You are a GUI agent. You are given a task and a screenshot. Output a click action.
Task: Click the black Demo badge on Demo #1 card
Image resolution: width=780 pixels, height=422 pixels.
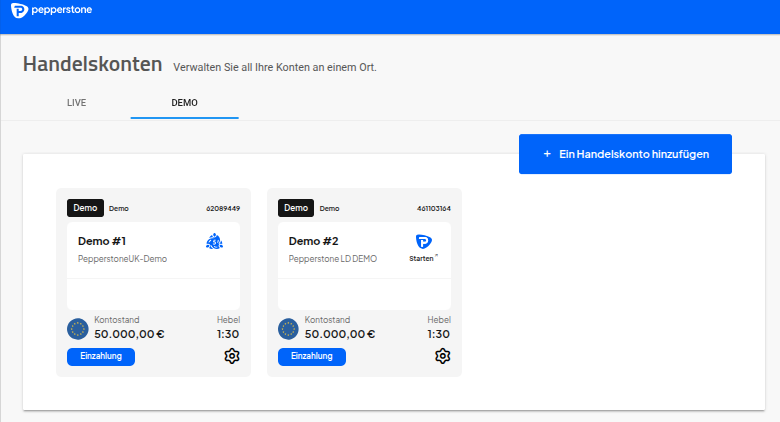tap(85, 208)
